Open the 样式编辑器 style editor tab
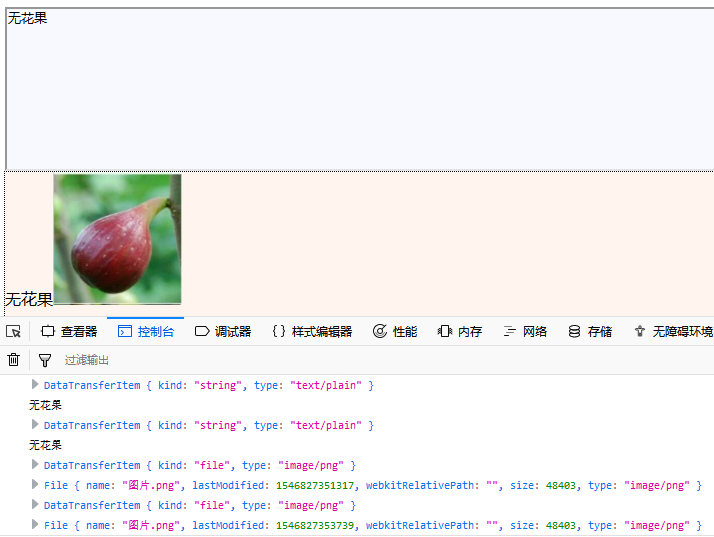 click(312, 332)
